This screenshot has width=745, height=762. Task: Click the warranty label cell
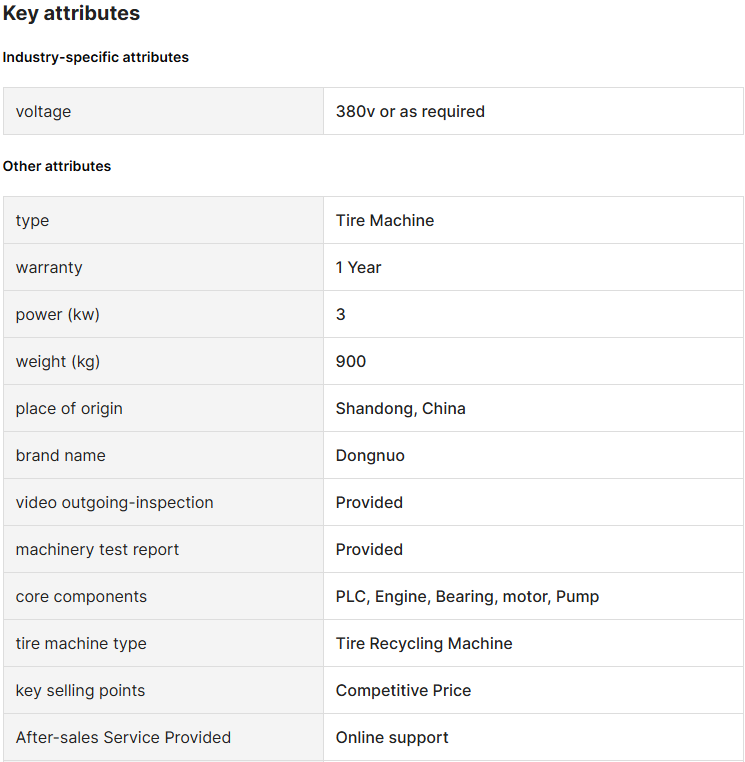(163, 267)
